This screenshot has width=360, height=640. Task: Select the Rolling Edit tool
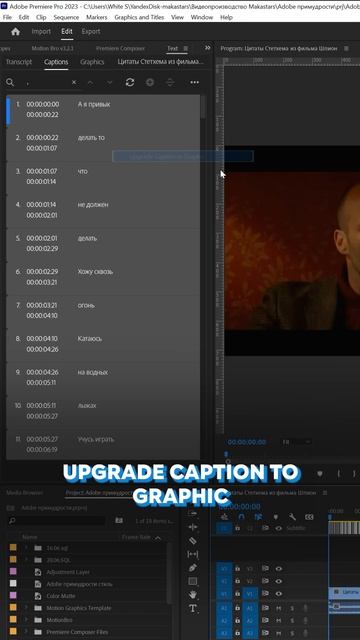(x=193, y=527)
